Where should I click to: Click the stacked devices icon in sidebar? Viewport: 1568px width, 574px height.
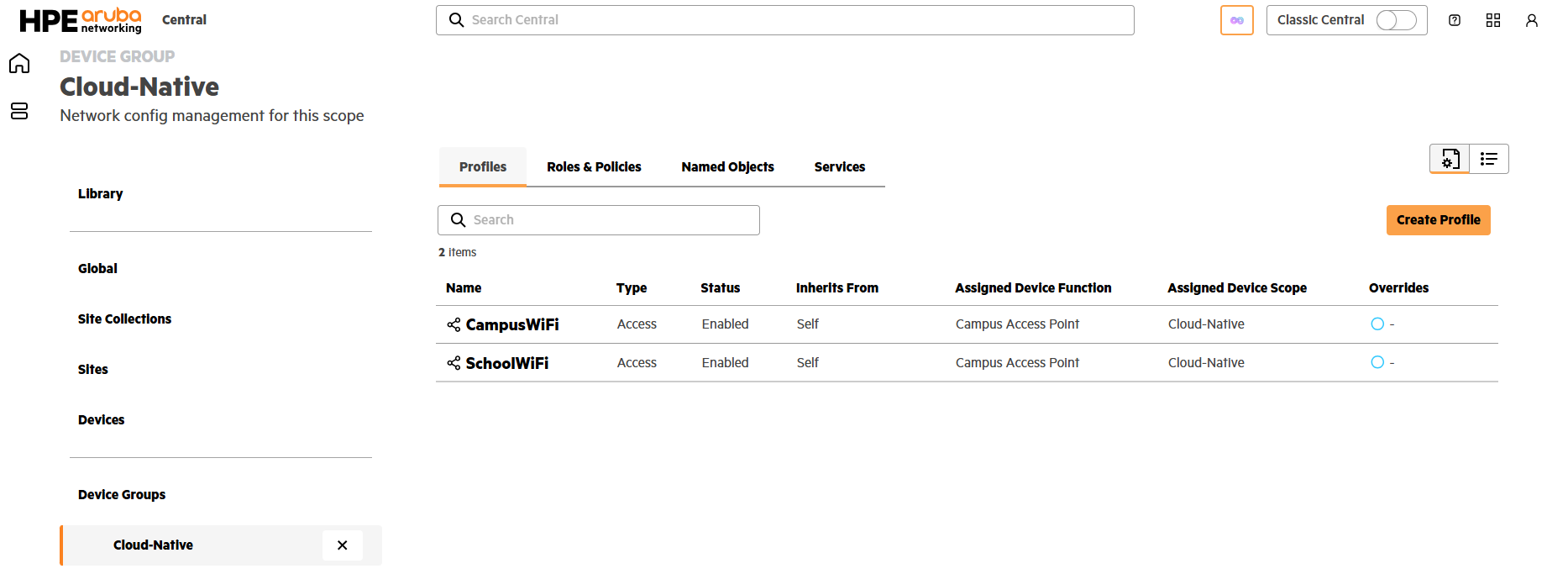(x=19, y=111)
